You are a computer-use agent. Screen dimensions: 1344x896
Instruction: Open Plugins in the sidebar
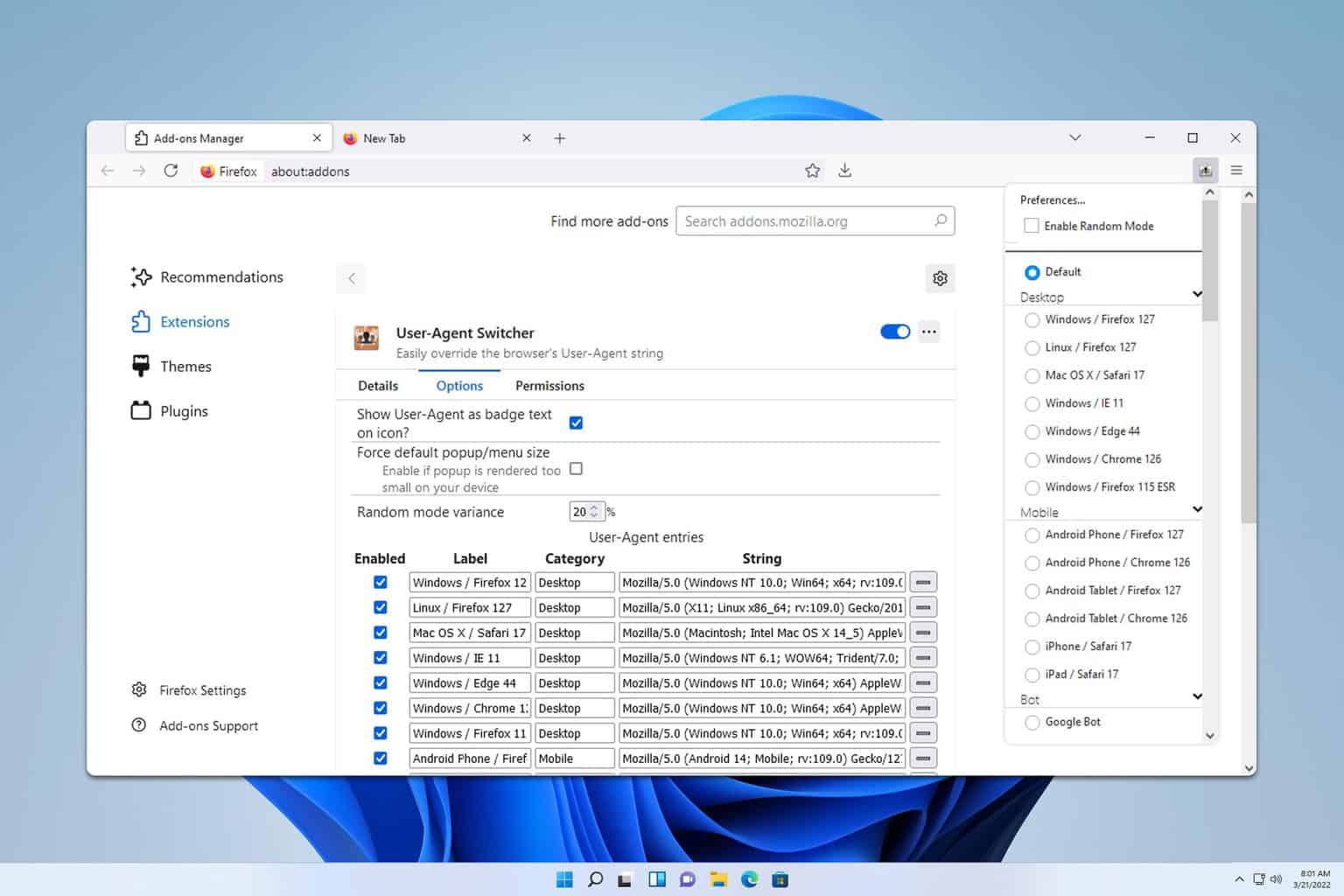[x=170, y=411]
